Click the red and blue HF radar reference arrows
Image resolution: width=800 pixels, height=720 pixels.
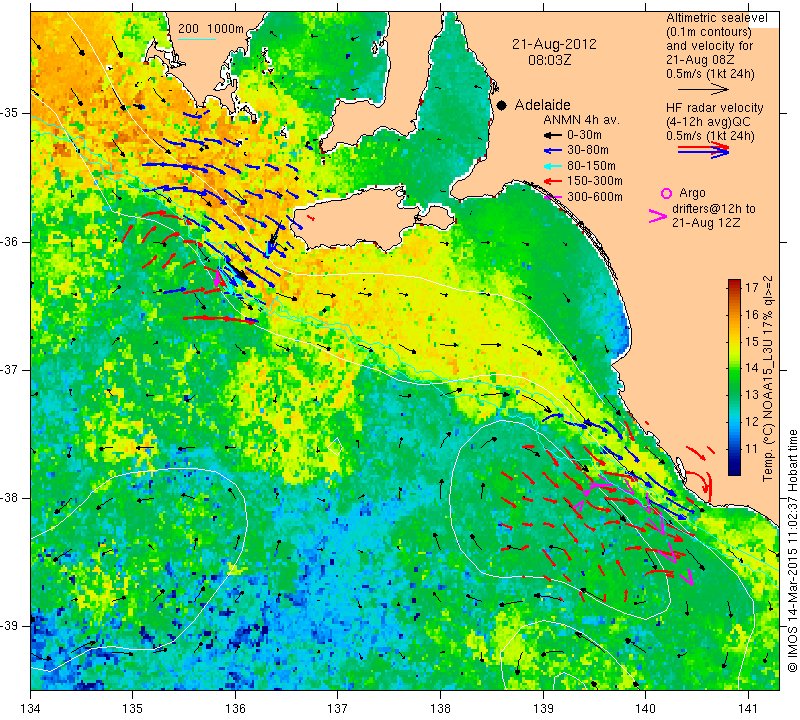coord(703,150)
